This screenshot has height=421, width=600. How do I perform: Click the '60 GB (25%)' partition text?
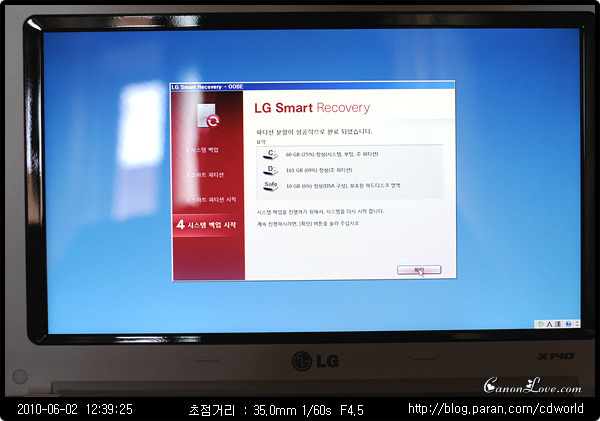point(332,154)
